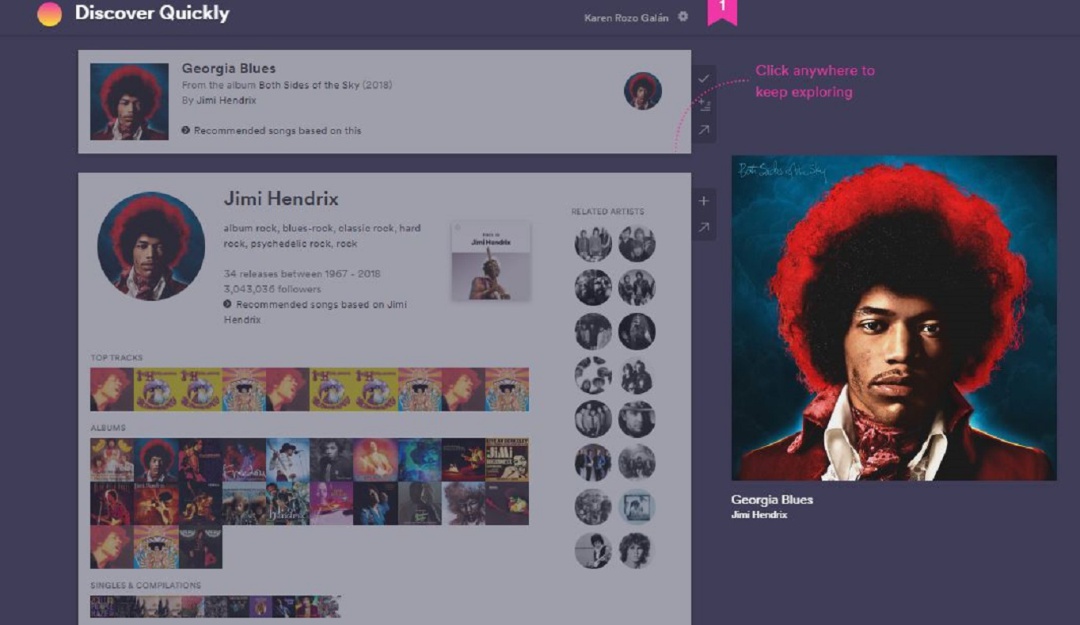Click the TOP TRACKS heading
The image size is (1080, 625).
pos(116,358)
